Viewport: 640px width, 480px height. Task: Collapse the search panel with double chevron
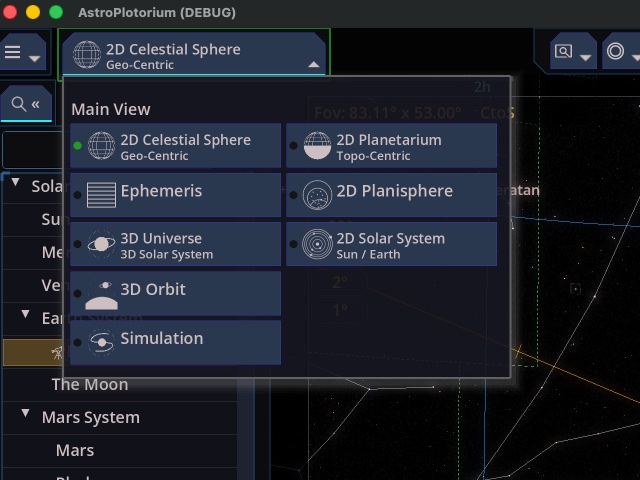(36, 104)
